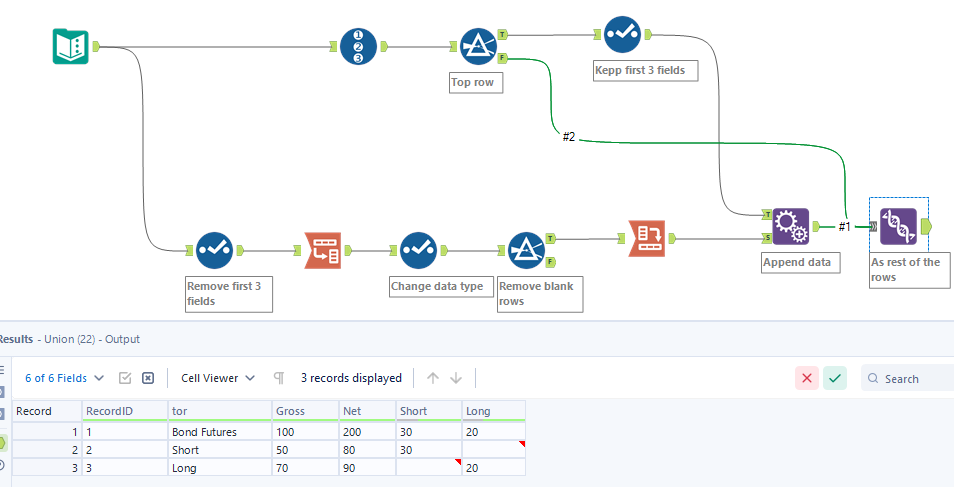Click the Bond Futures cell

220,432
